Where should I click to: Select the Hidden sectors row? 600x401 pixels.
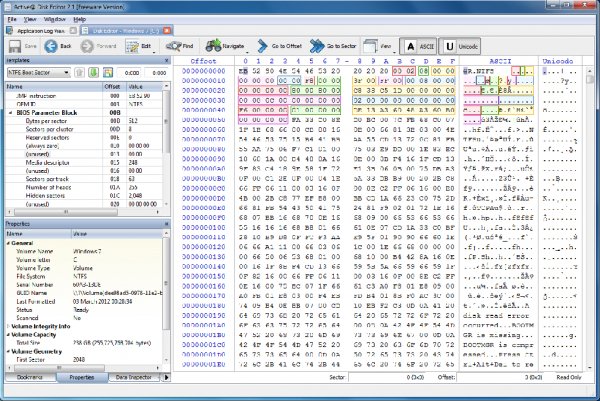click(84, 196)
